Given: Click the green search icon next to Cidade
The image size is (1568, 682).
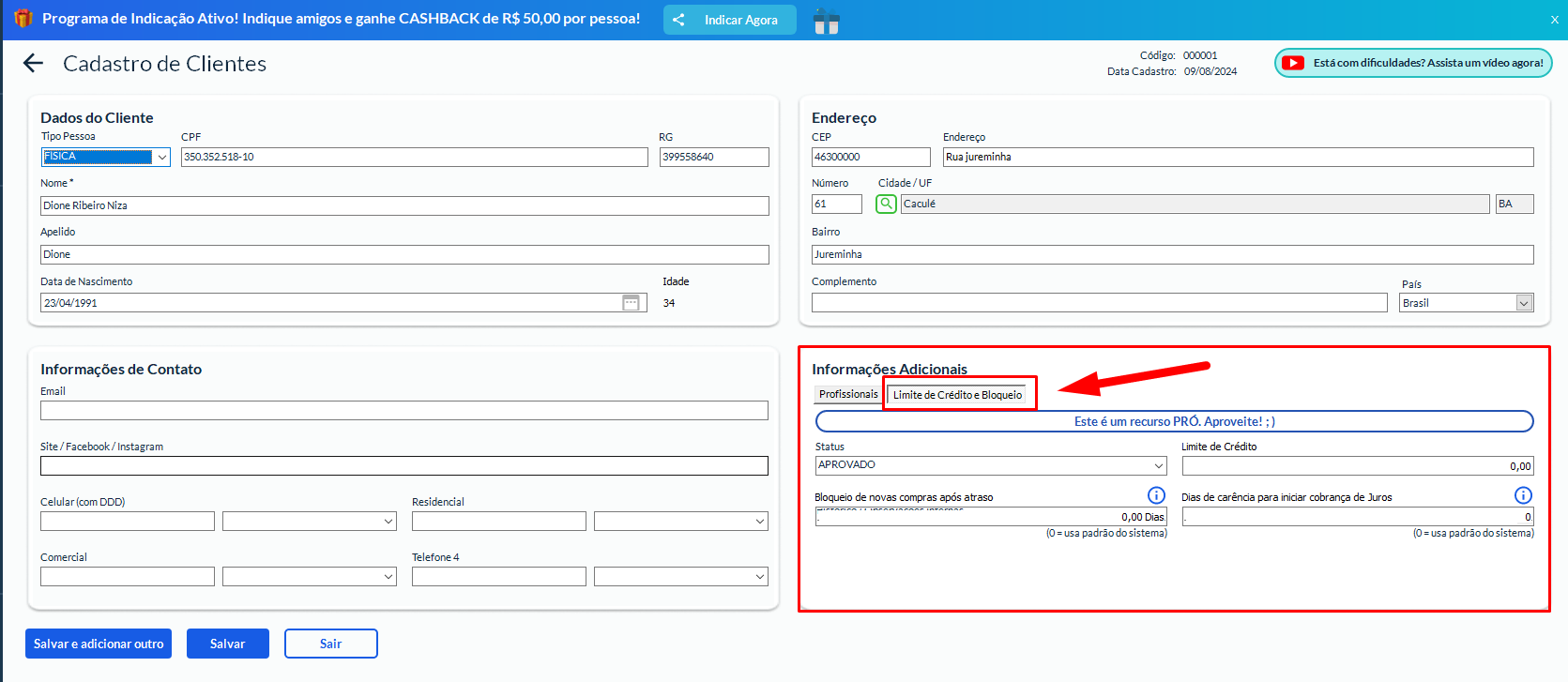Looking at the screenshot, I should coord(886,204).
